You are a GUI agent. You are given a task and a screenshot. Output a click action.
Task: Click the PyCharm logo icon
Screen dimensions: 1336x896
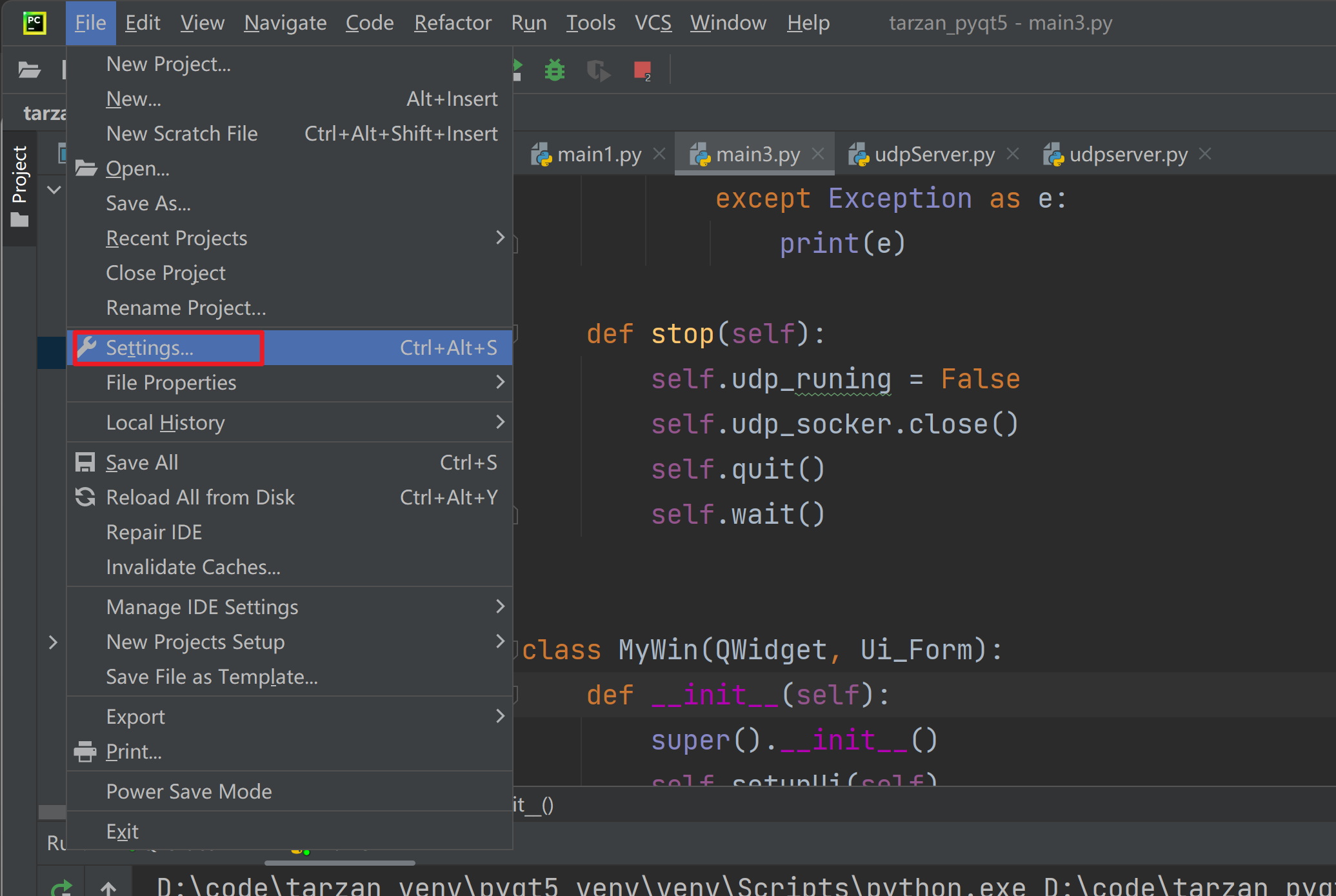click(34, 23)
